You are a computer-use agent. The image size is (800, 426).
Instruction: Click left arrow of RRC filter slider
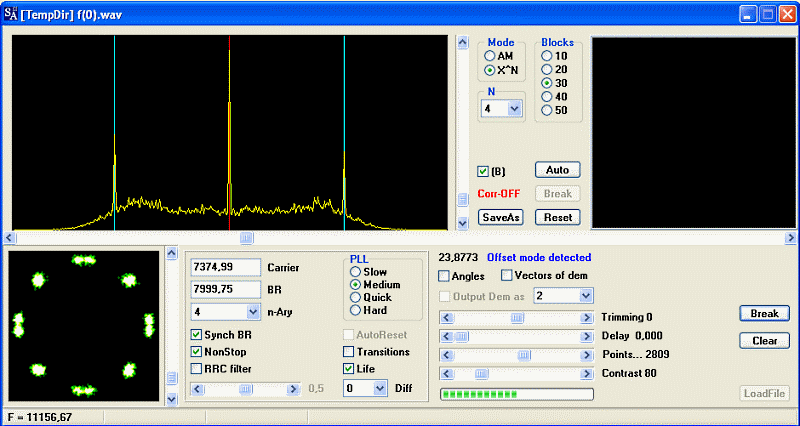pyautogui.click(x=198, y=389)
